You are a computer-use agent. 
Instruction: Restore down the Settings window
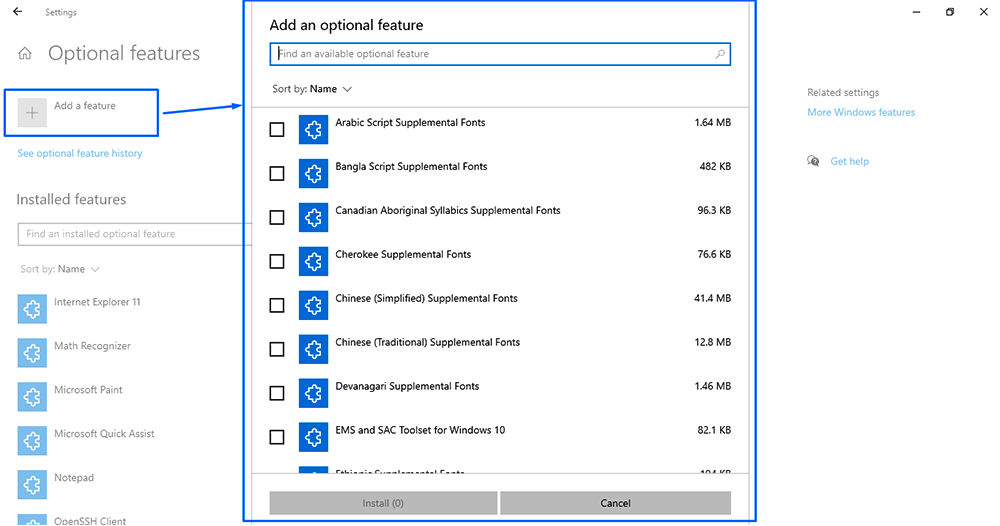click(x=950, y=11)
